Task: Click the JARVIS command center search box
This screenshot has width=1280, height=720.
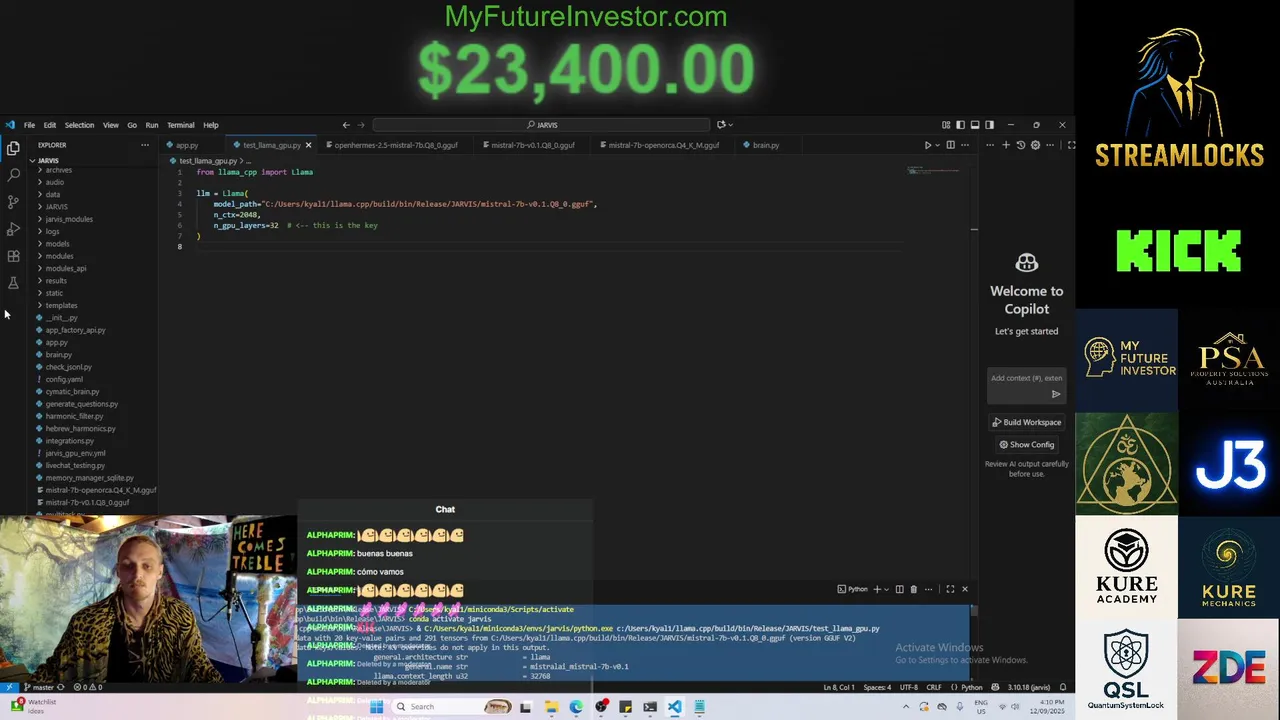Action: tap(542, 125)
